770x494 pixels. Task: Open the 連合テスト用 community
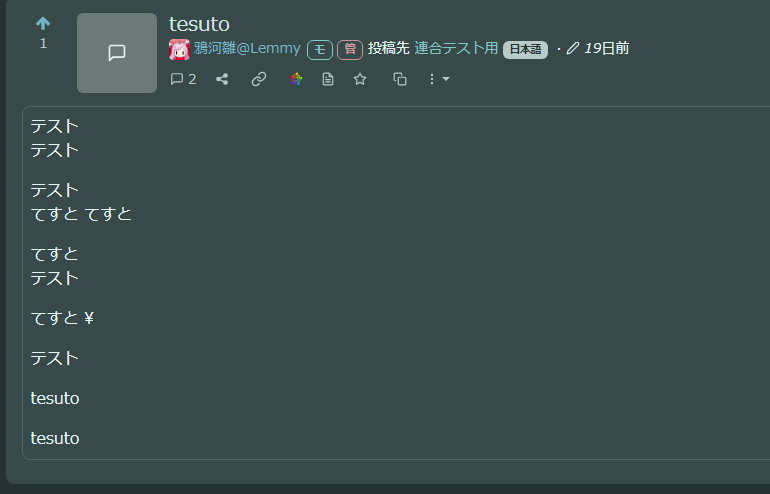[x=456, y=48]
